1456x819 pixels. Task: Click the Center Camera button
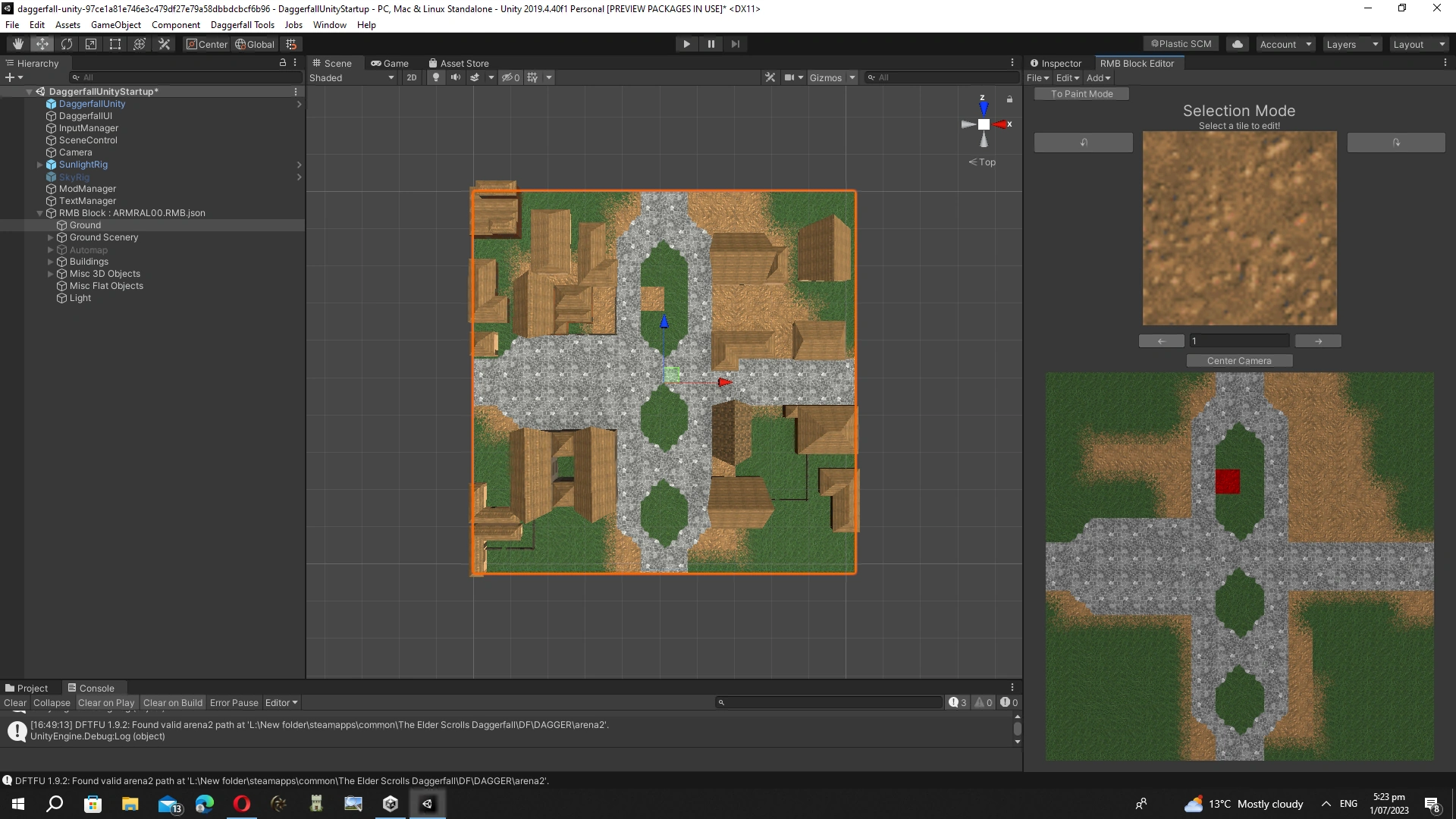(1238, 361)
